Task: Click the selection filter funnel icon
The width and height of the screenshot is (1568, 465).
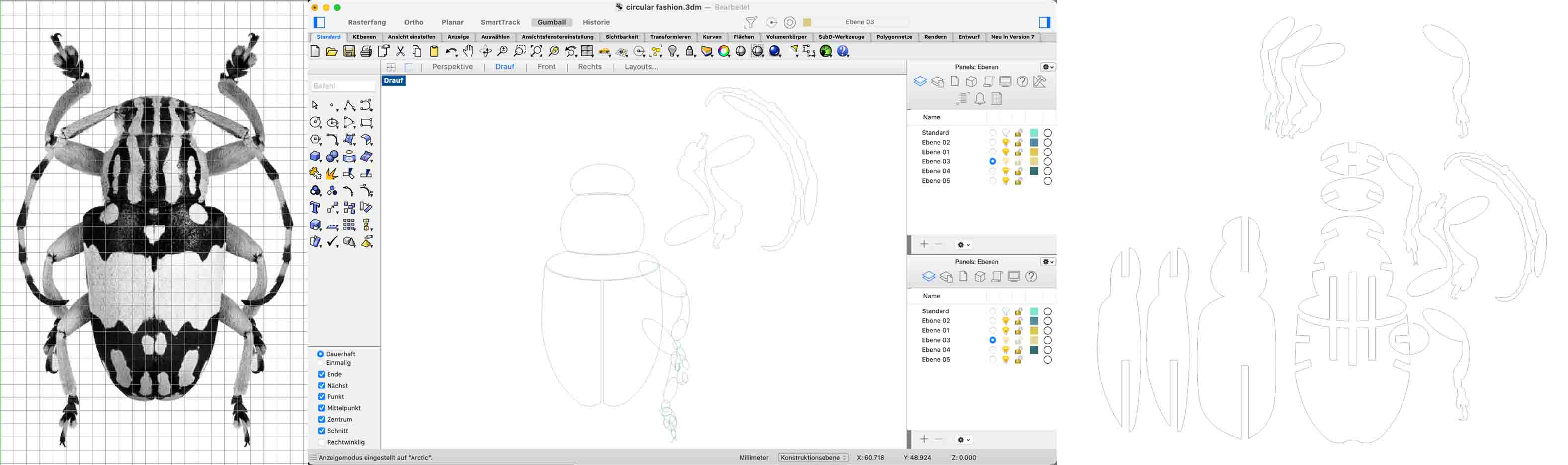Action: pos(750,22)
